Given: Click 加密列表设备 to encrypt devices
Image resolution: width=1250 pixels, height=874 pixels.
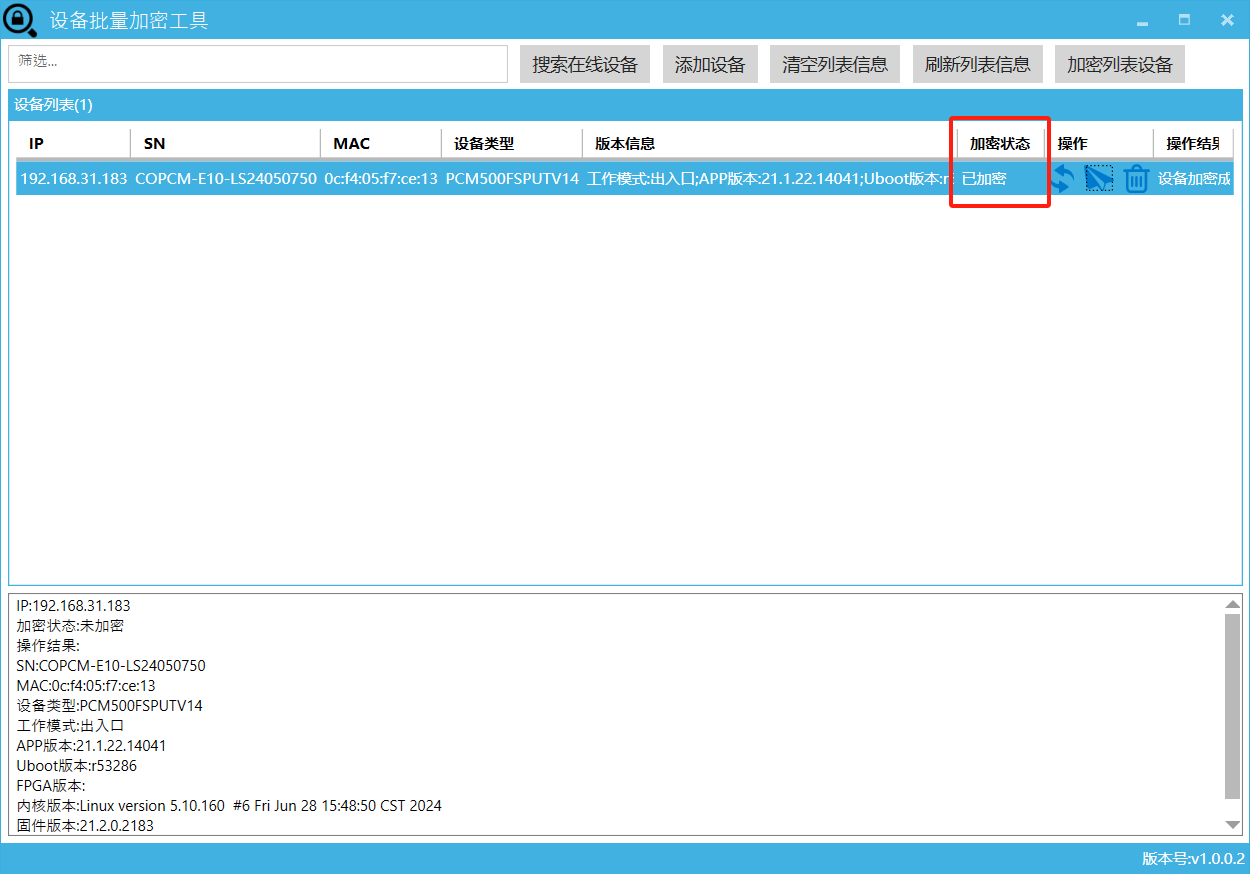Looking at the screenshot, I should pos(1120,65).
